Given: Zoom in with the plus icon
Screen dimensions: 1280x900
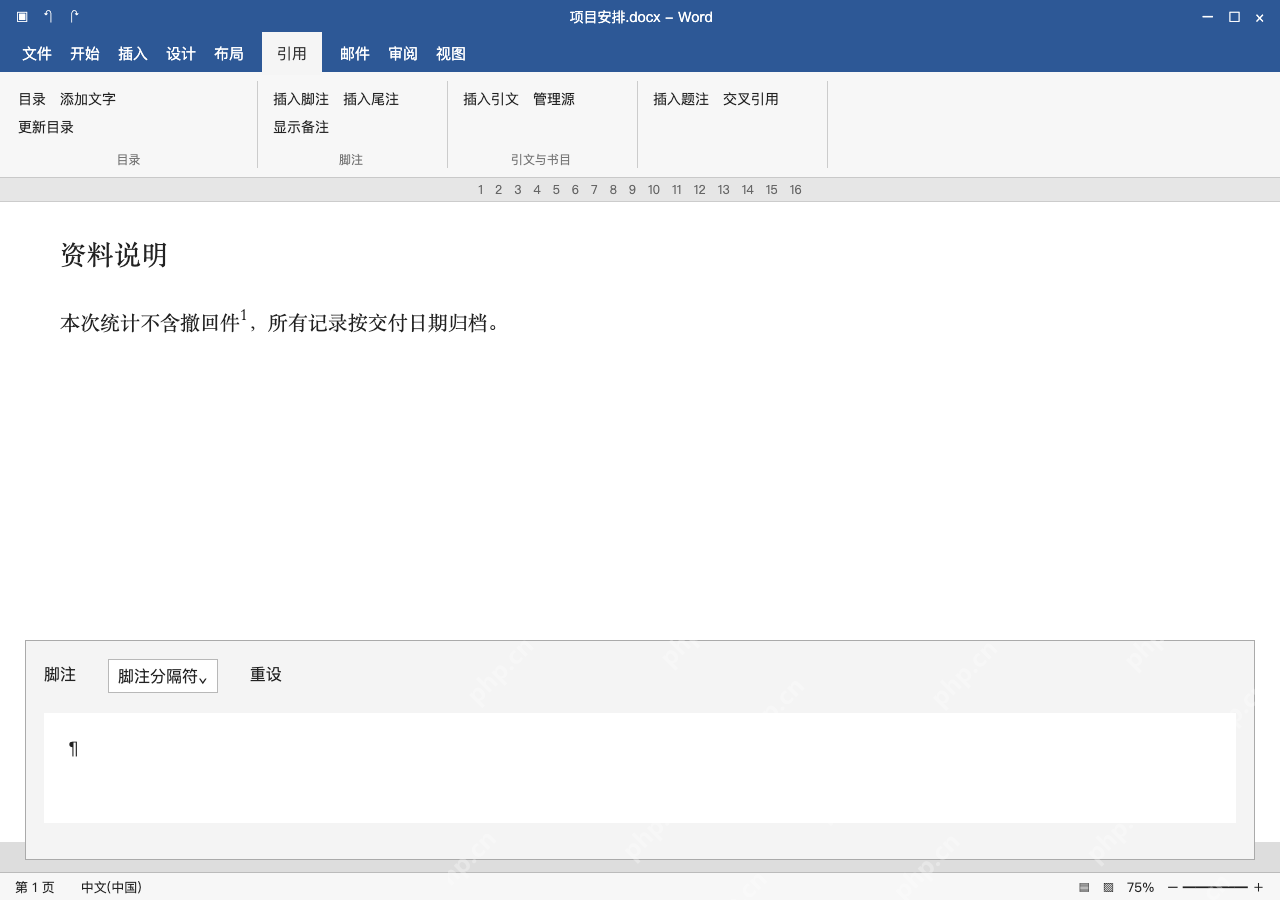Looking at the screenshot, I should 1258,887.
